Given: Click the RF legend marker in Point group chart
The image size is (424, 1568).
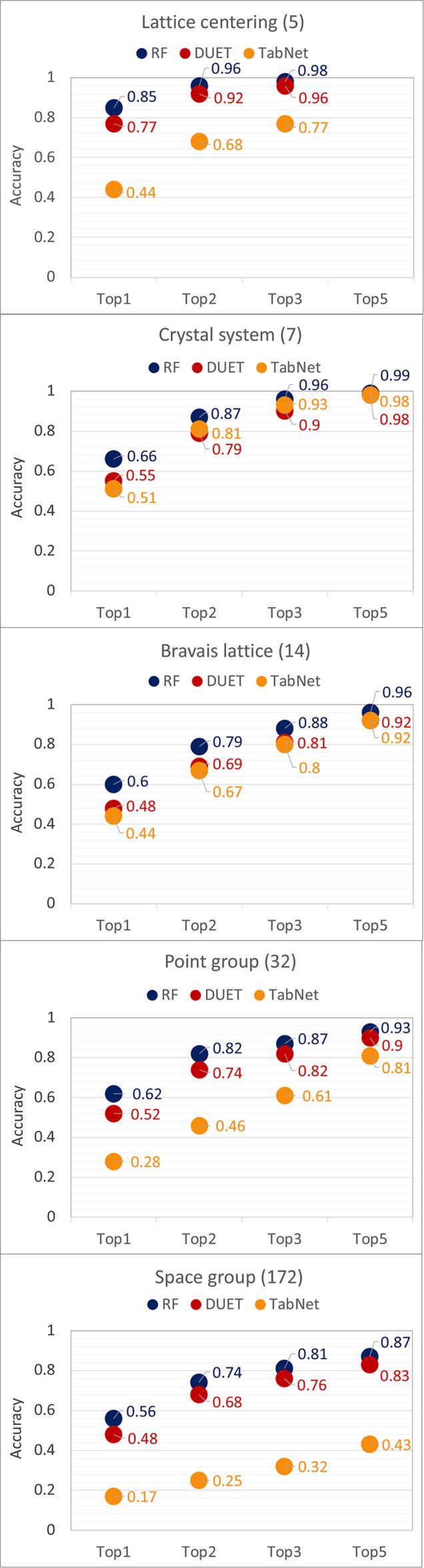Looking at the screenshot, I should [x=153, y=995].
